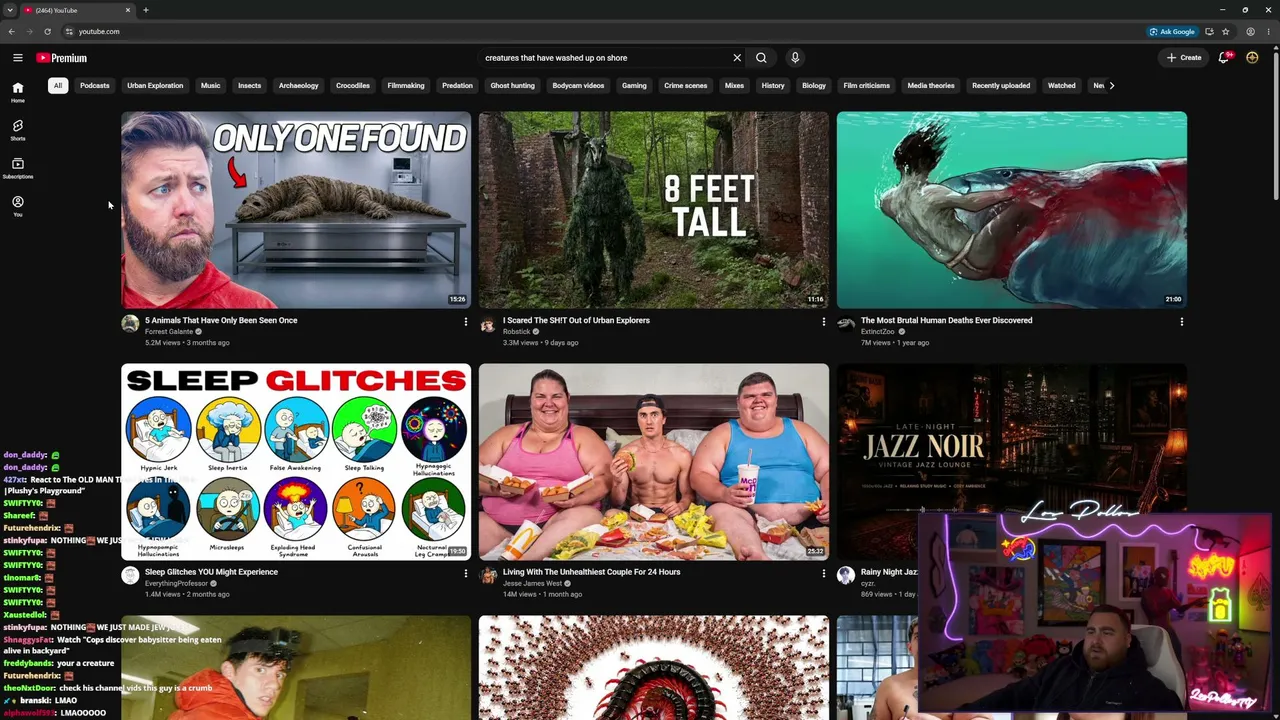Clear the search box with the X

click(737, 58)
